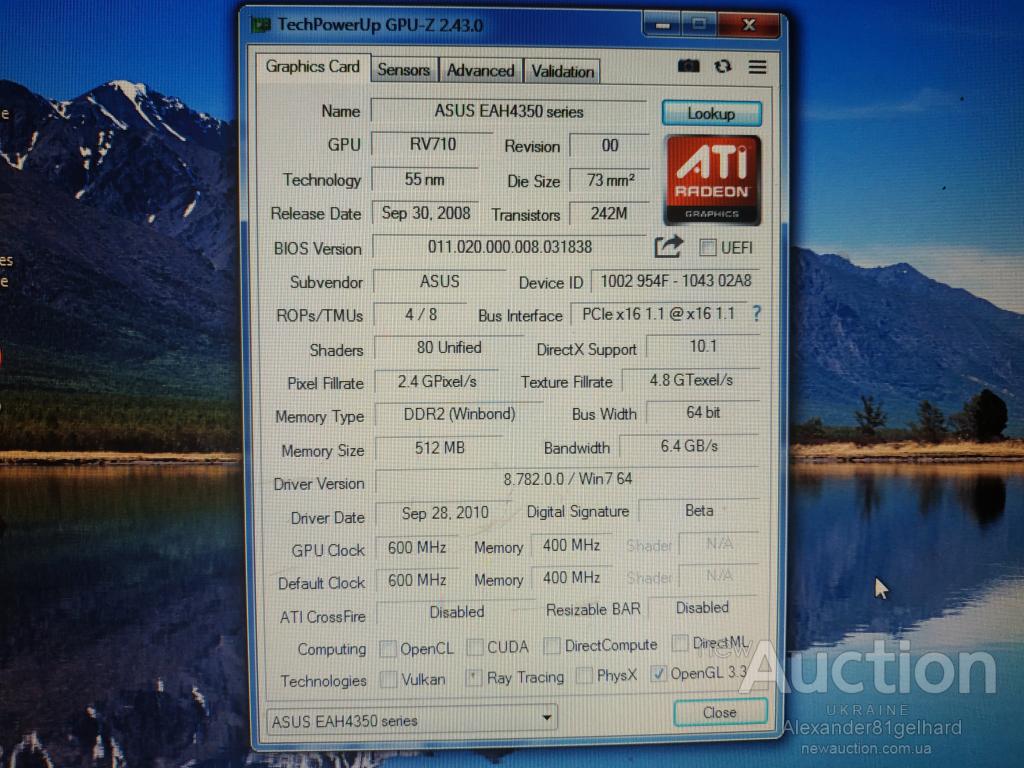Viewport: 1024px width, 768px height.
Task: Toggle the CUDA checkbox
Action: [475, 647]
